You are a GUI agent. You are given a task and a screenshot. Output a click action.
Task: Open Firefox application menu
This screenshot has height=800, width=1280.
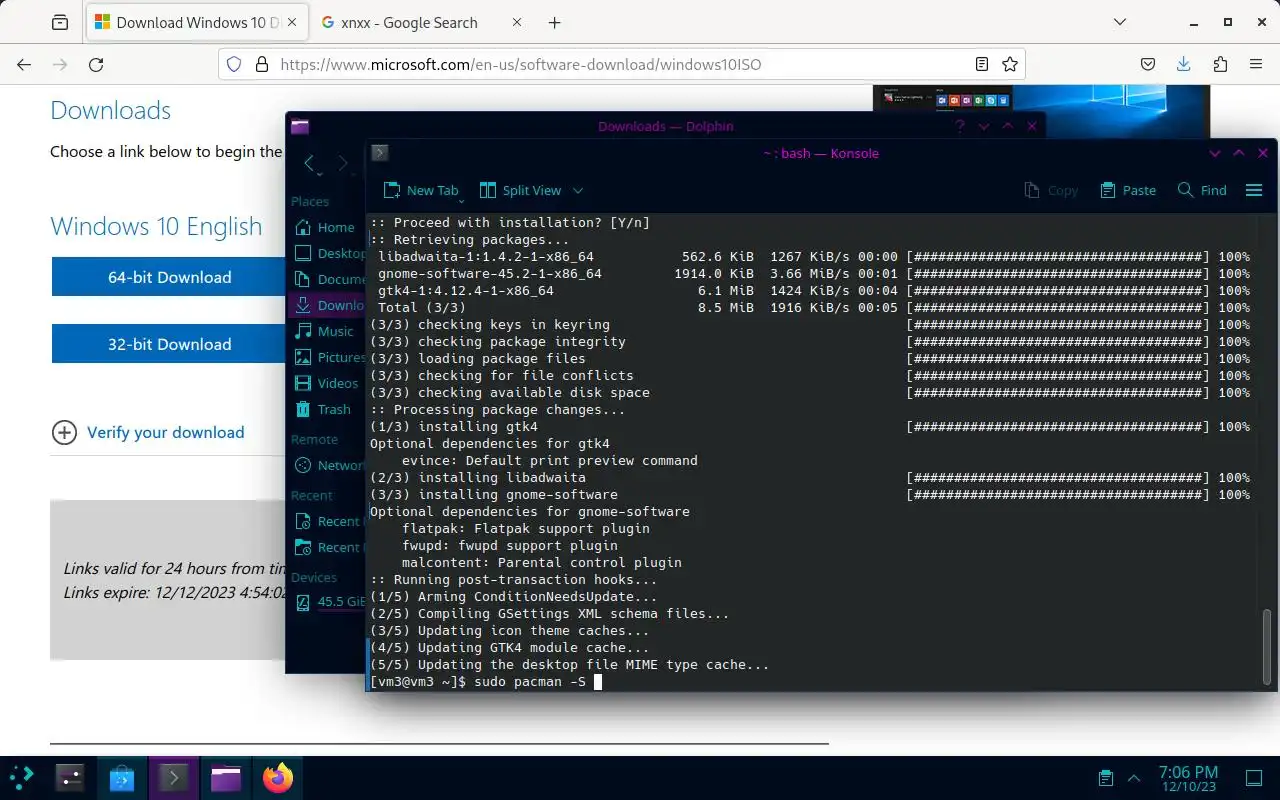pyautogui.click(x=1256, y=64)
